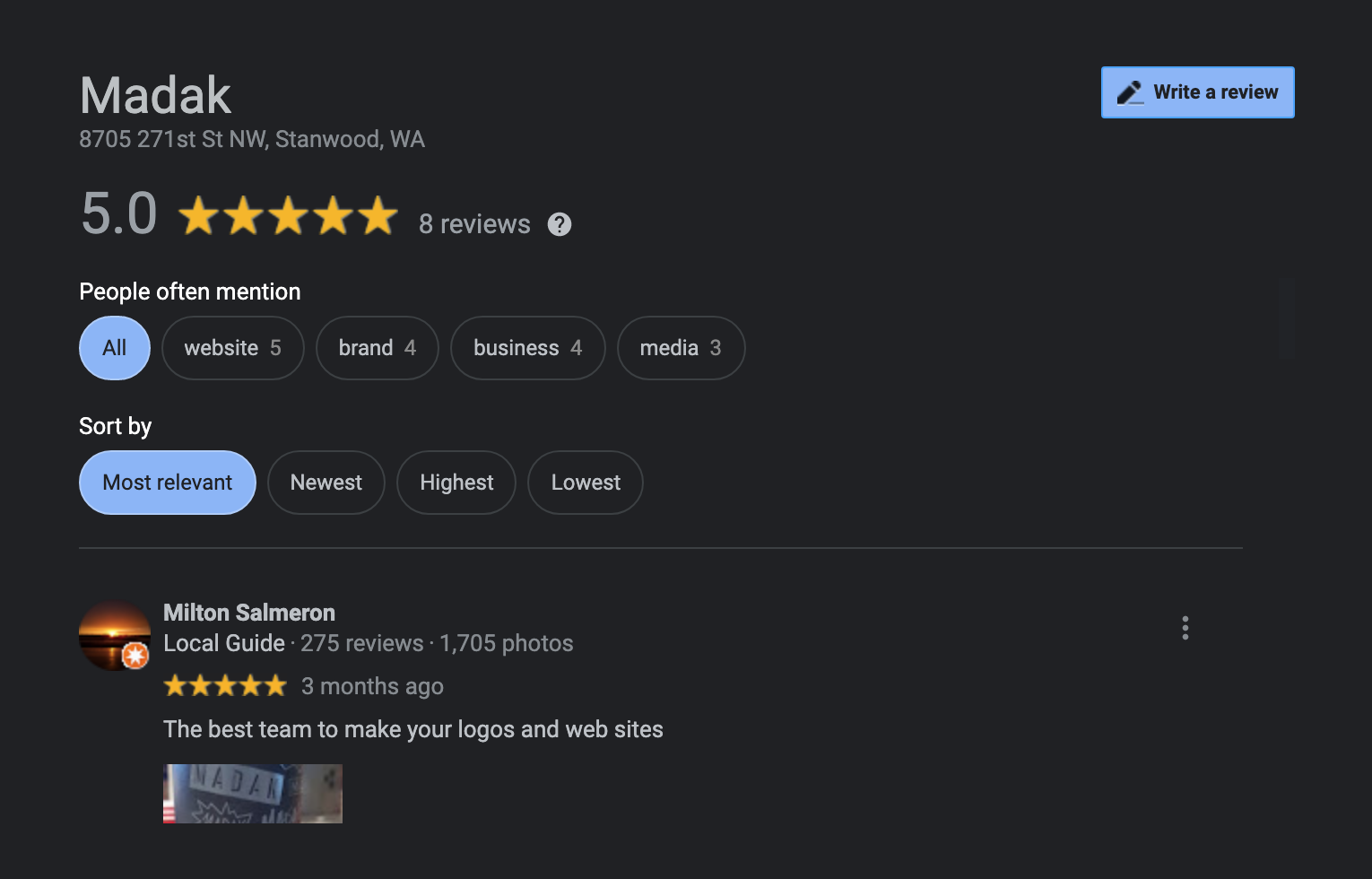Image resolution: width=1372 pixels, height=879 pixels.
Task: Sort reviews by Lowest rating
Action: click(586, 483)
